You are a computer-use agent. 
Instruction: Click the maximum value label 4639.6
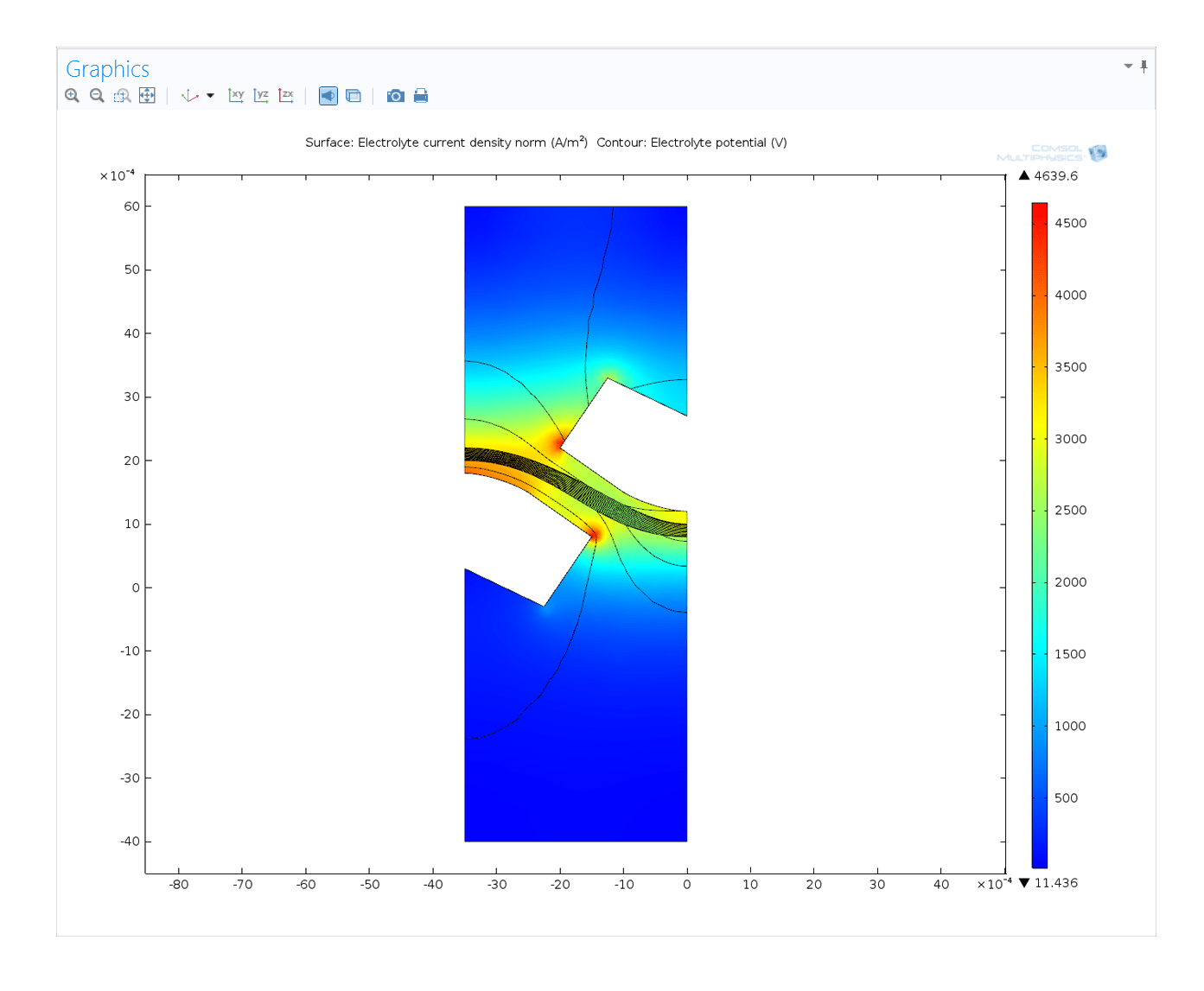pyautogui.click(x=1055, y=175)
